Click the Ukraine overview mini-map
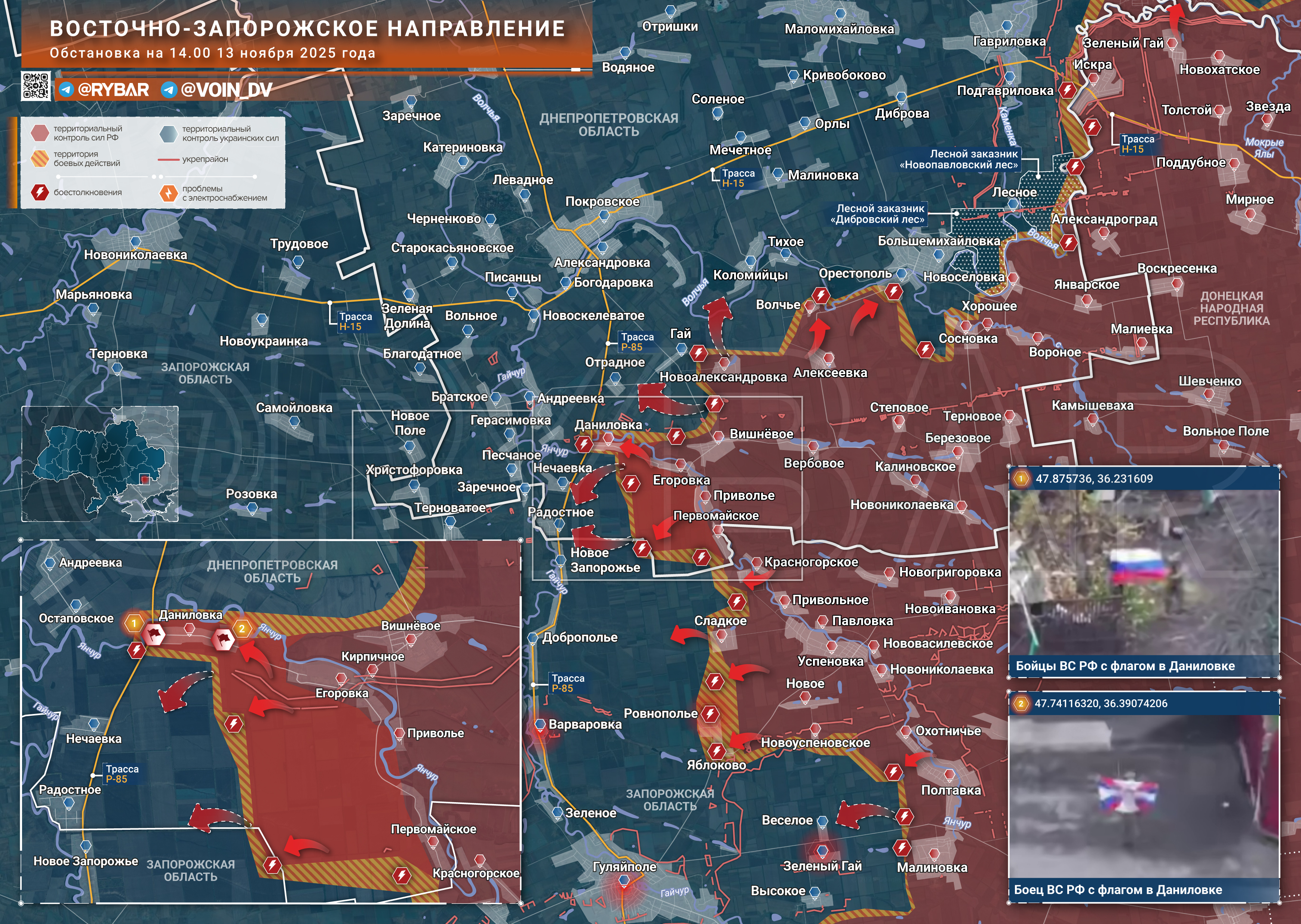This screenshot has height=924, width=1301. coord(99,464)
